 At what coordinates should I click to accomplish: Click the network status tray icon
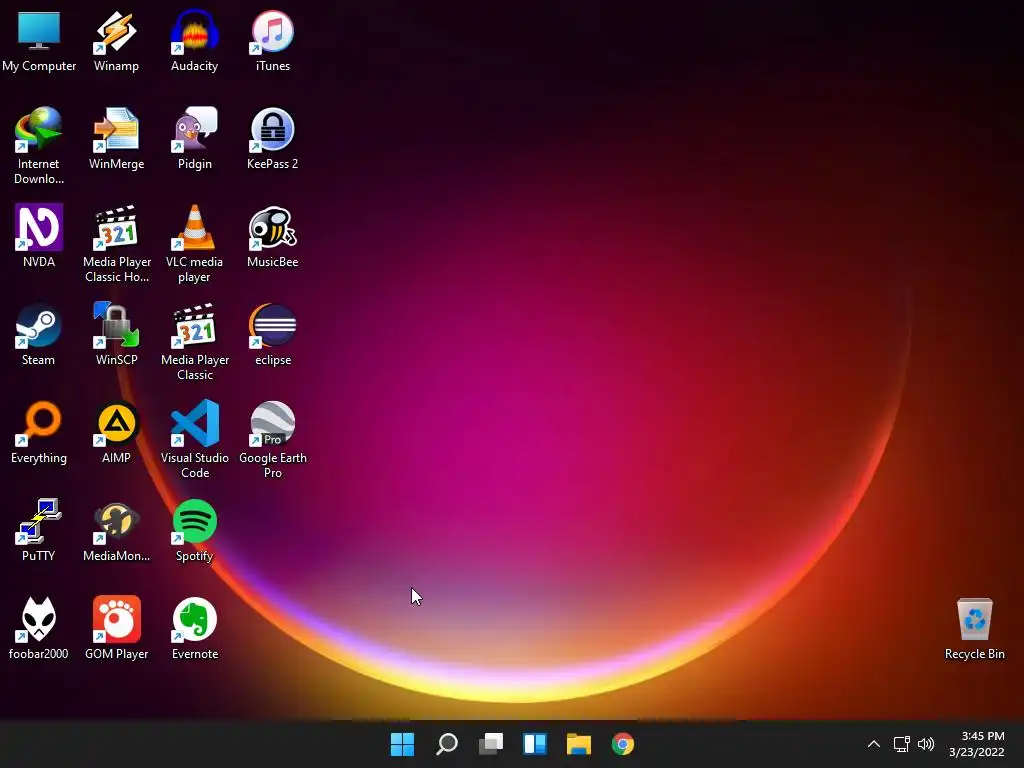pyautogui.click(x=902, y=744)
